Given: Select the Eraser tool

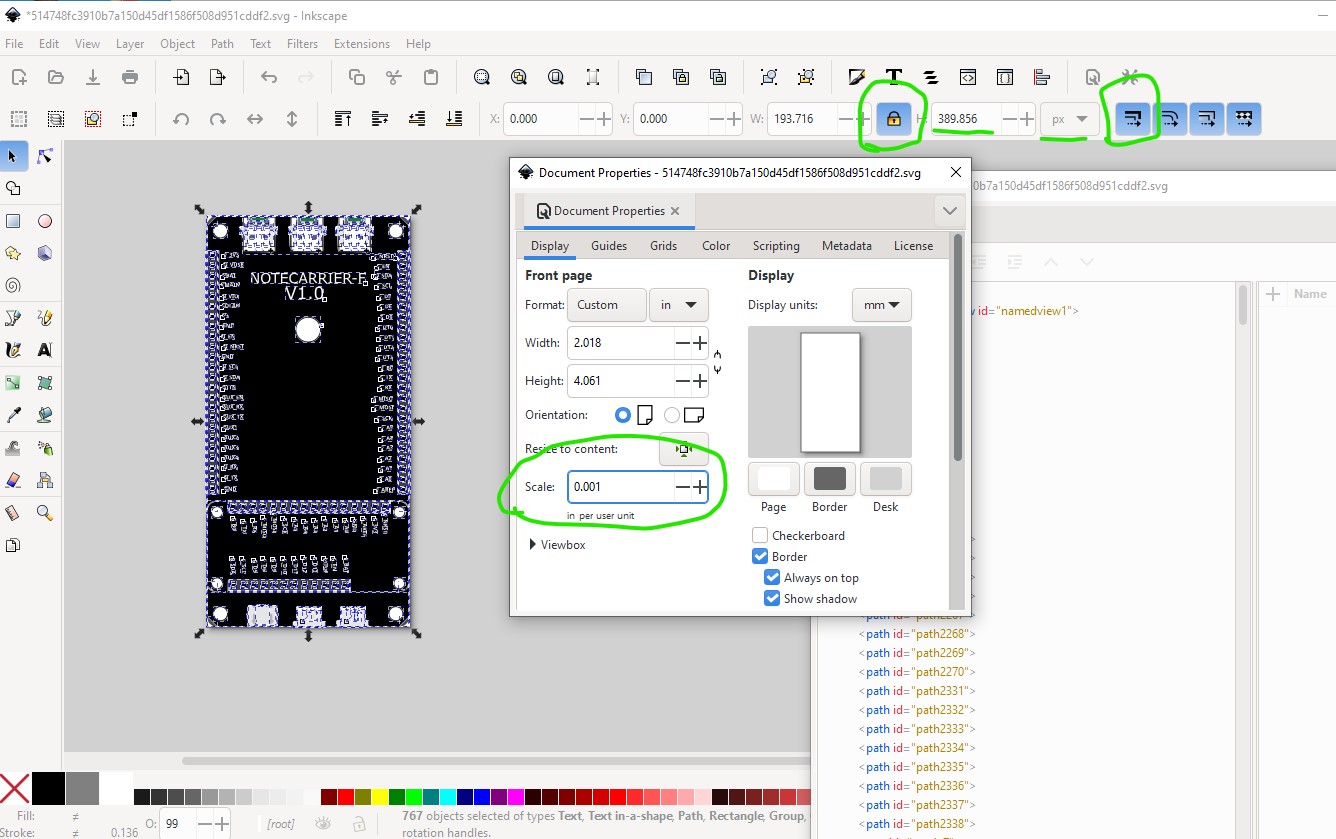Looking at the screenshot, I should tap(13, 480).
